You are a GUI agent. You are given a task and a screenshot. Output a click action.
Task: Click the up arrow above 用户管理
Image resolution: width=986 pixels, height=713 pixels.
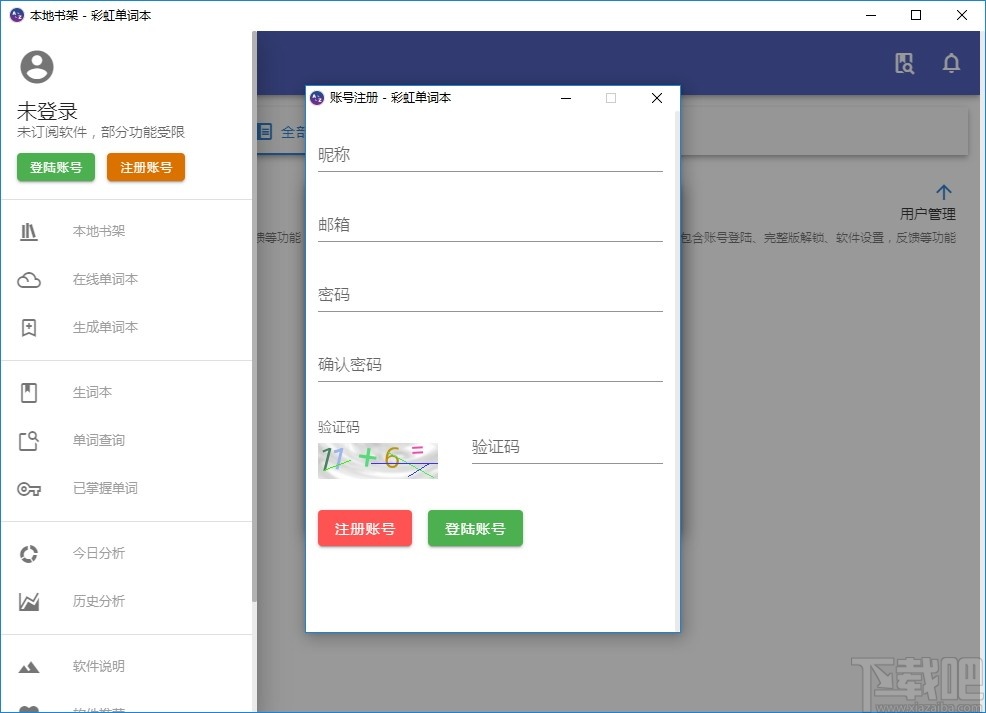[943, 192]
